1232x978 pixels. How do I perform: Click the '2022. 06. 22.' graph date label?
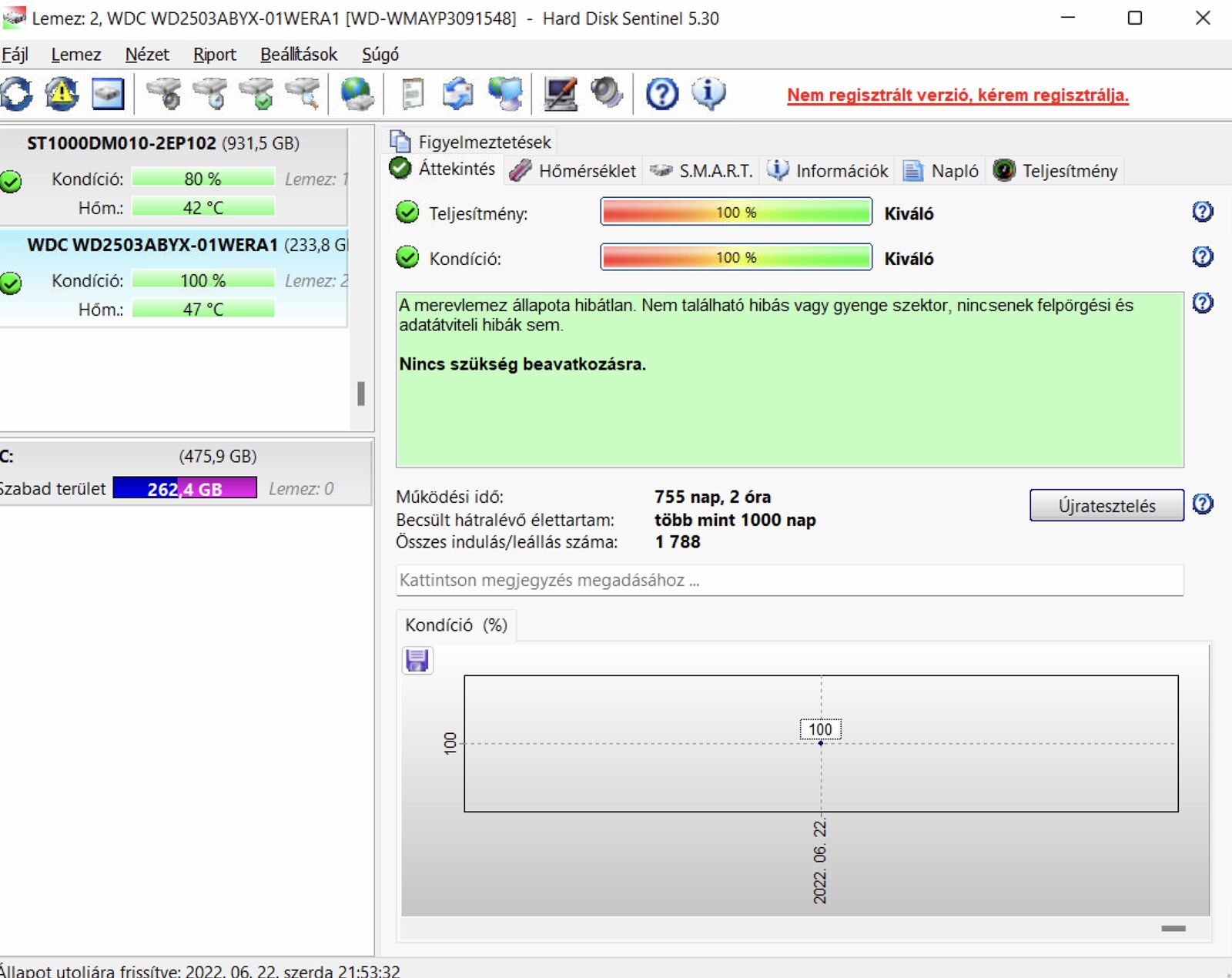point(820,862)
